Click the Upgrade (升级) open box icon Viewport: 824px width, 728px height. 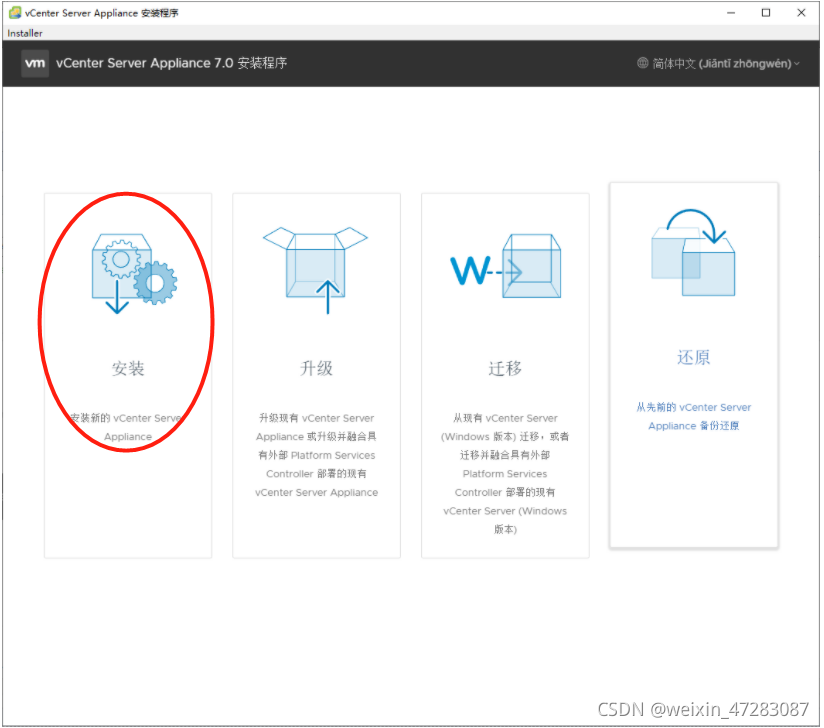click(x=315, y=270)
